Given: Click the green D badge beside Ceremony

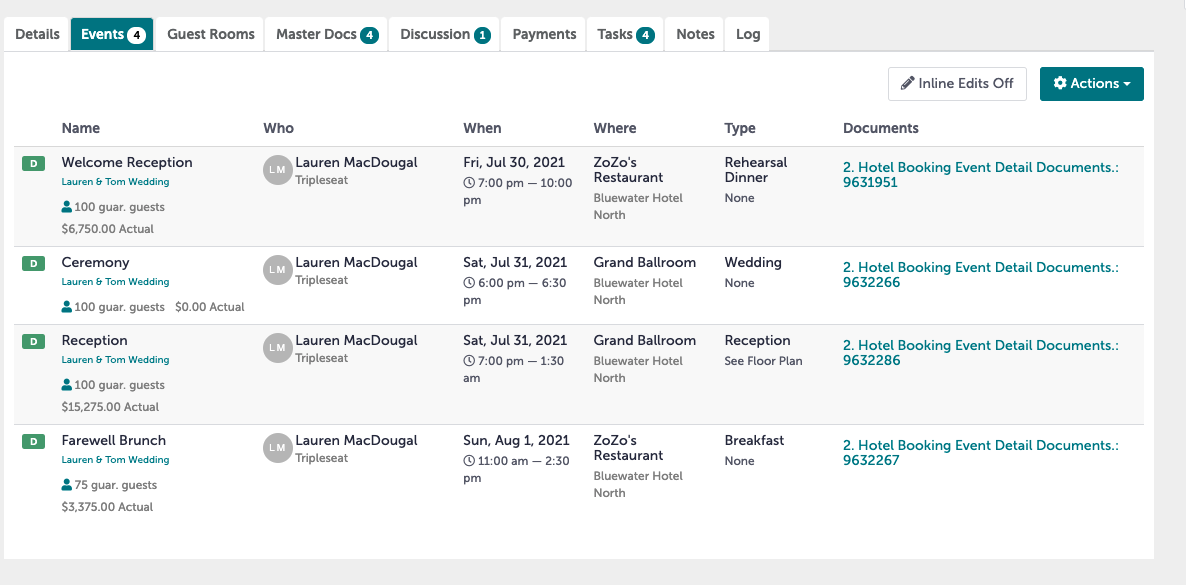Looking at the screenshot, I should [33, 263].
